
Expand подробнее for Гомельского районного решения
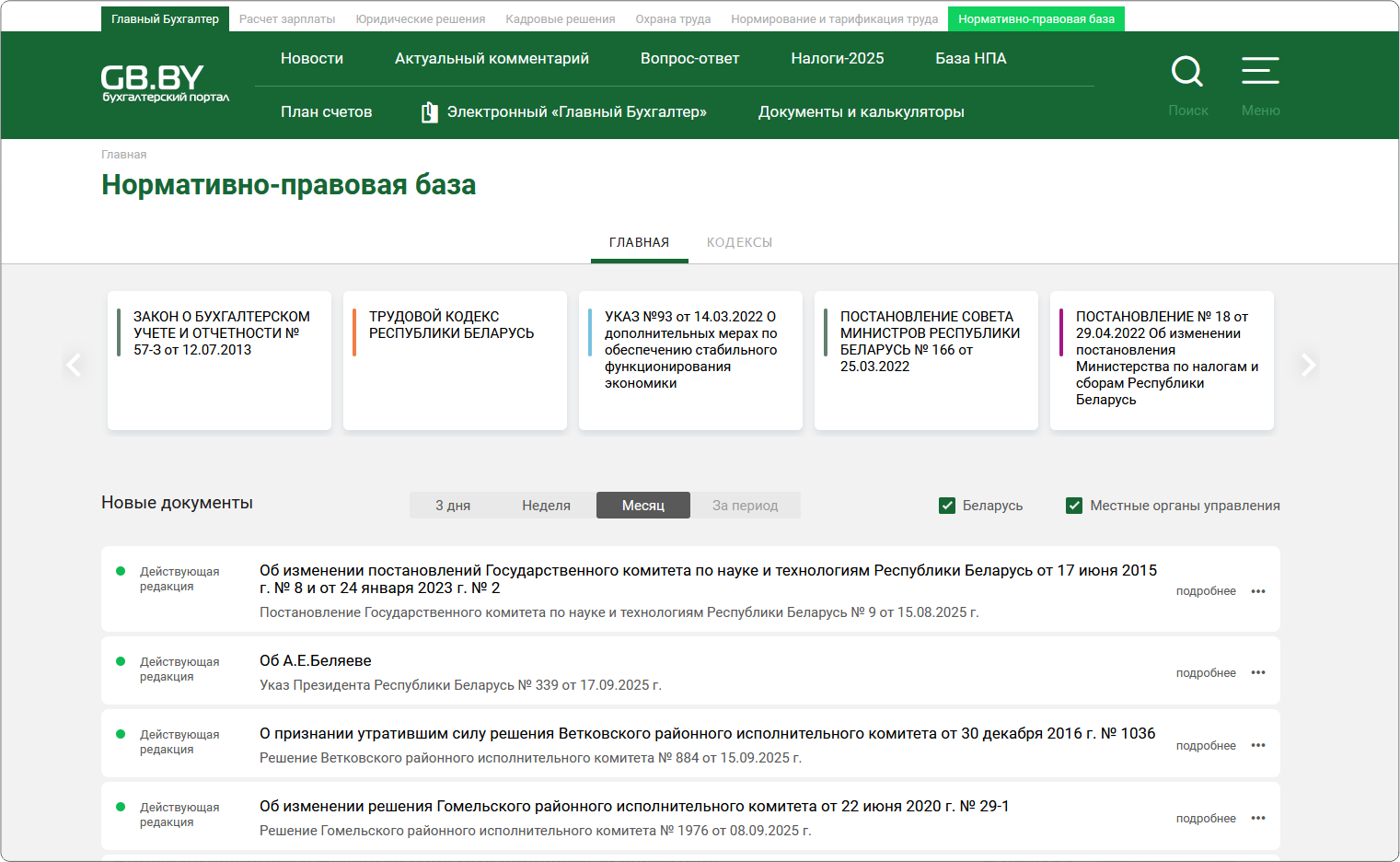pos(1205,819)
